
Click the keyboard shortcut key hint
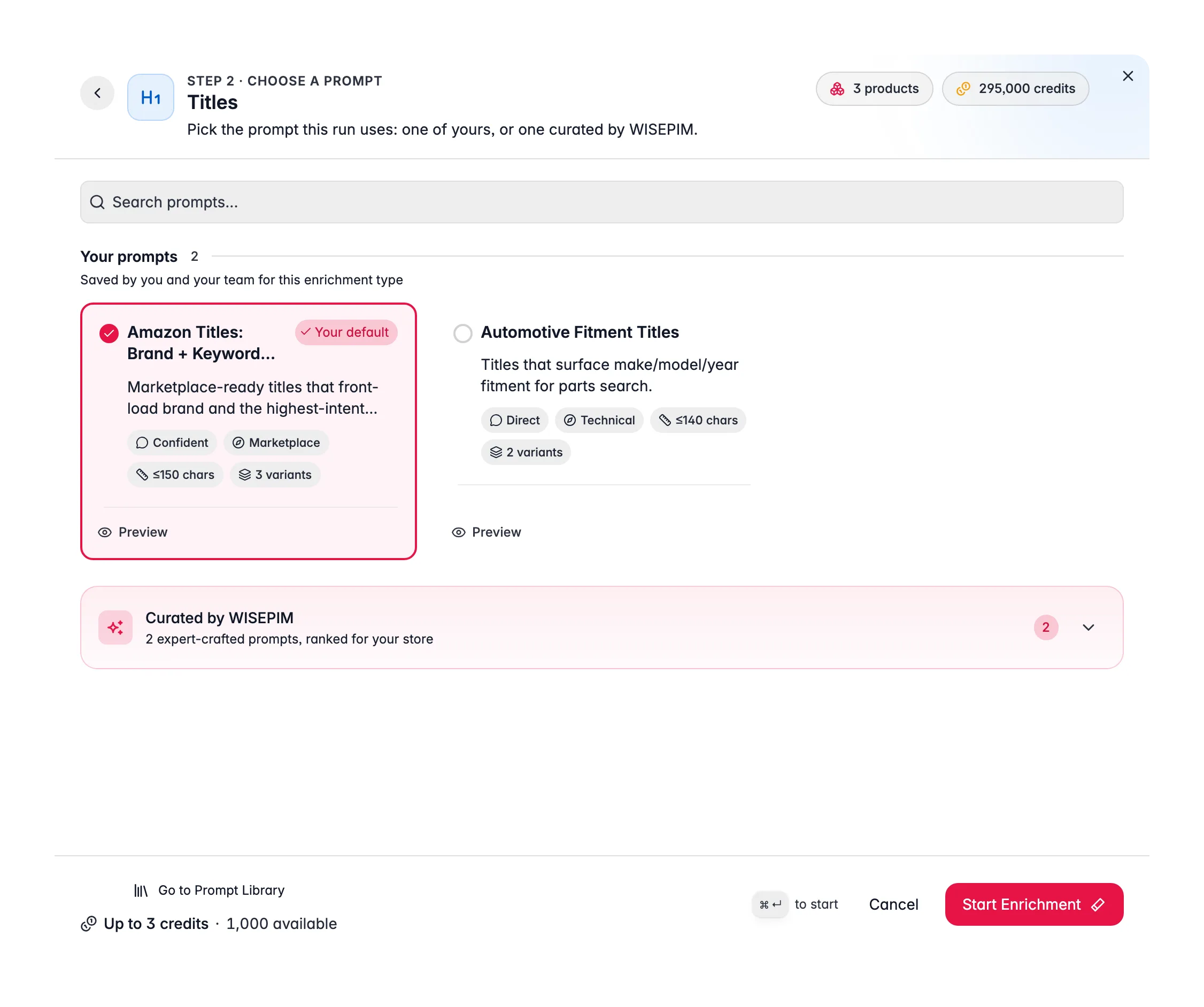click(770, 904)
